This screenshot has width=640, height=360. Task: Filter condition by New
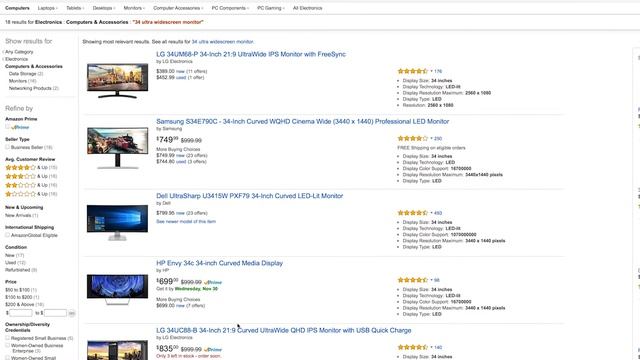[x=14, y=256]
